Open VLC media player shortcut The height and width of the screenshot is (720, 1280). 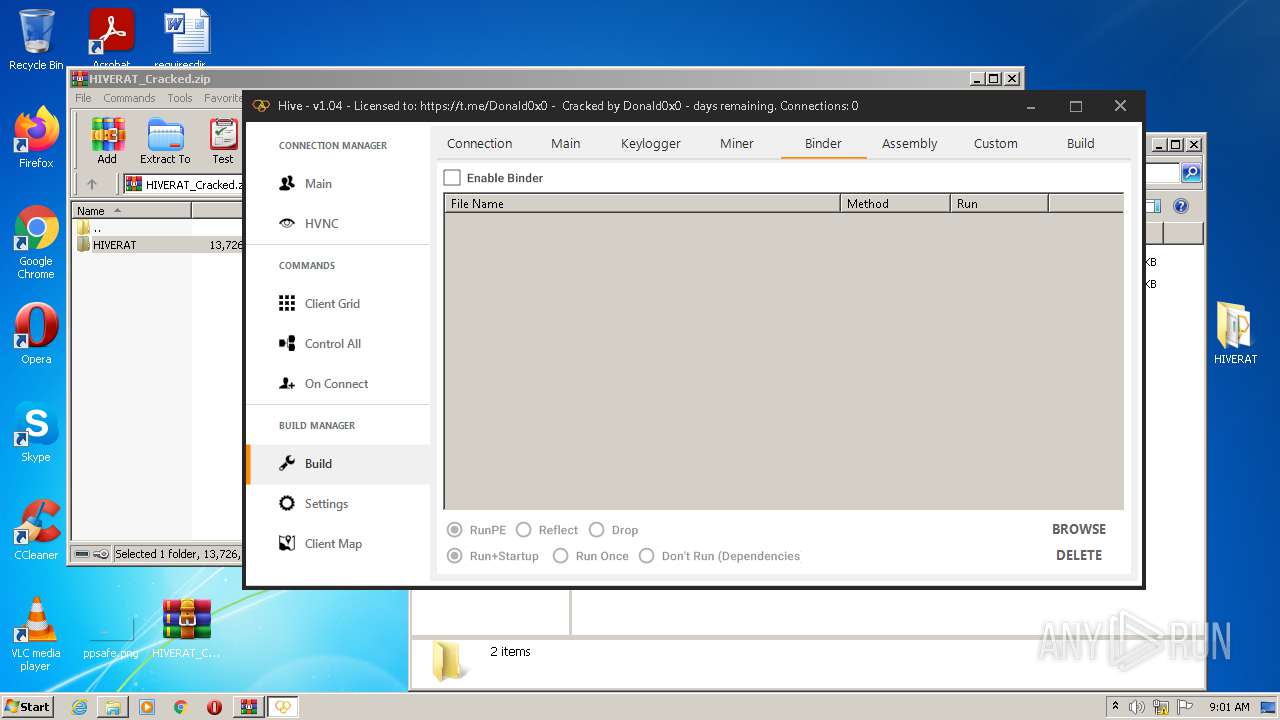pos(36,634)
